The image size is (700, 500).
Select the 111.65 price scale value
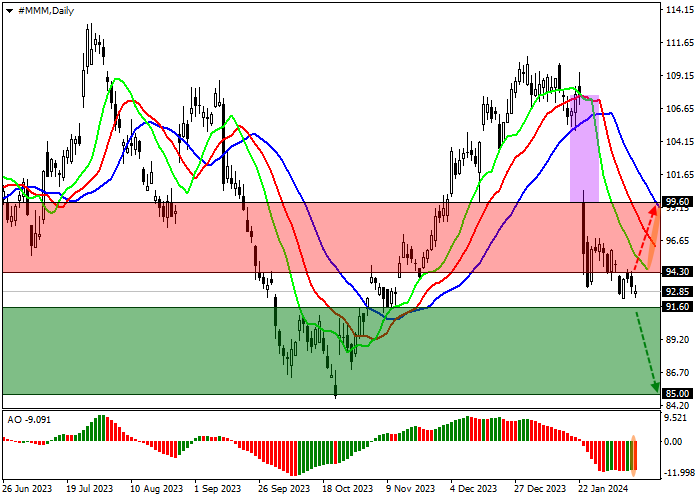pyautogui.click(x=680, y=43)
